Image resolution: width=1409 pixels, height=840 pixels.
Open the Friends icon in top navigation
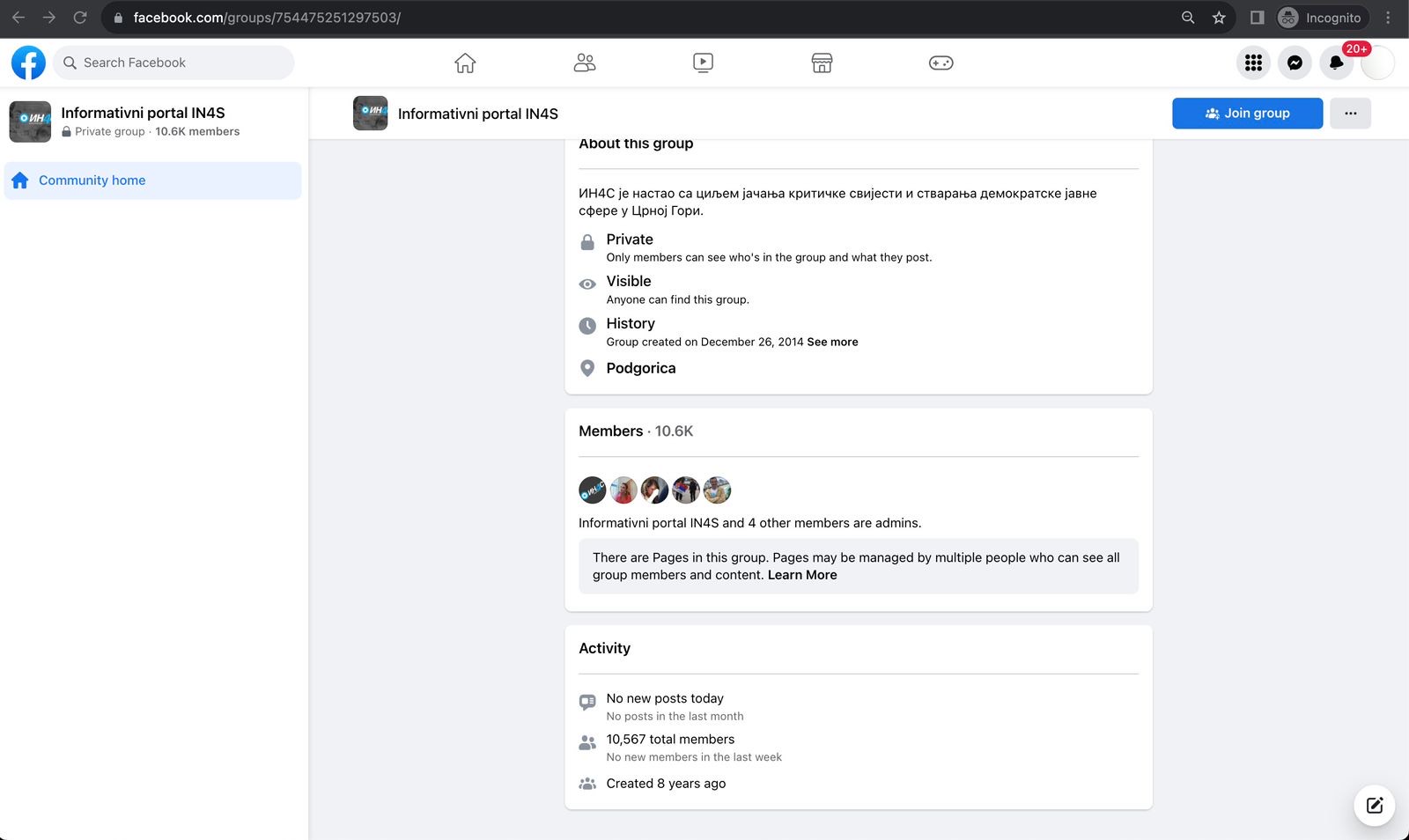tap(585, 63)
